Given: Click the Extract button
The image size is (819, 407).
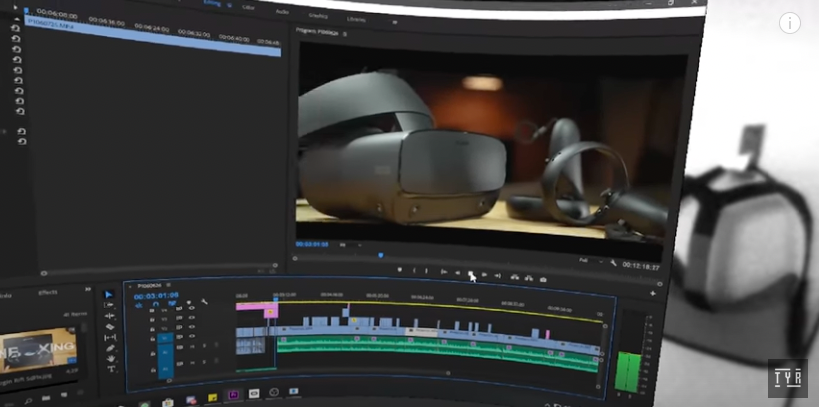Looking at the screenshot, I should 529,278.
